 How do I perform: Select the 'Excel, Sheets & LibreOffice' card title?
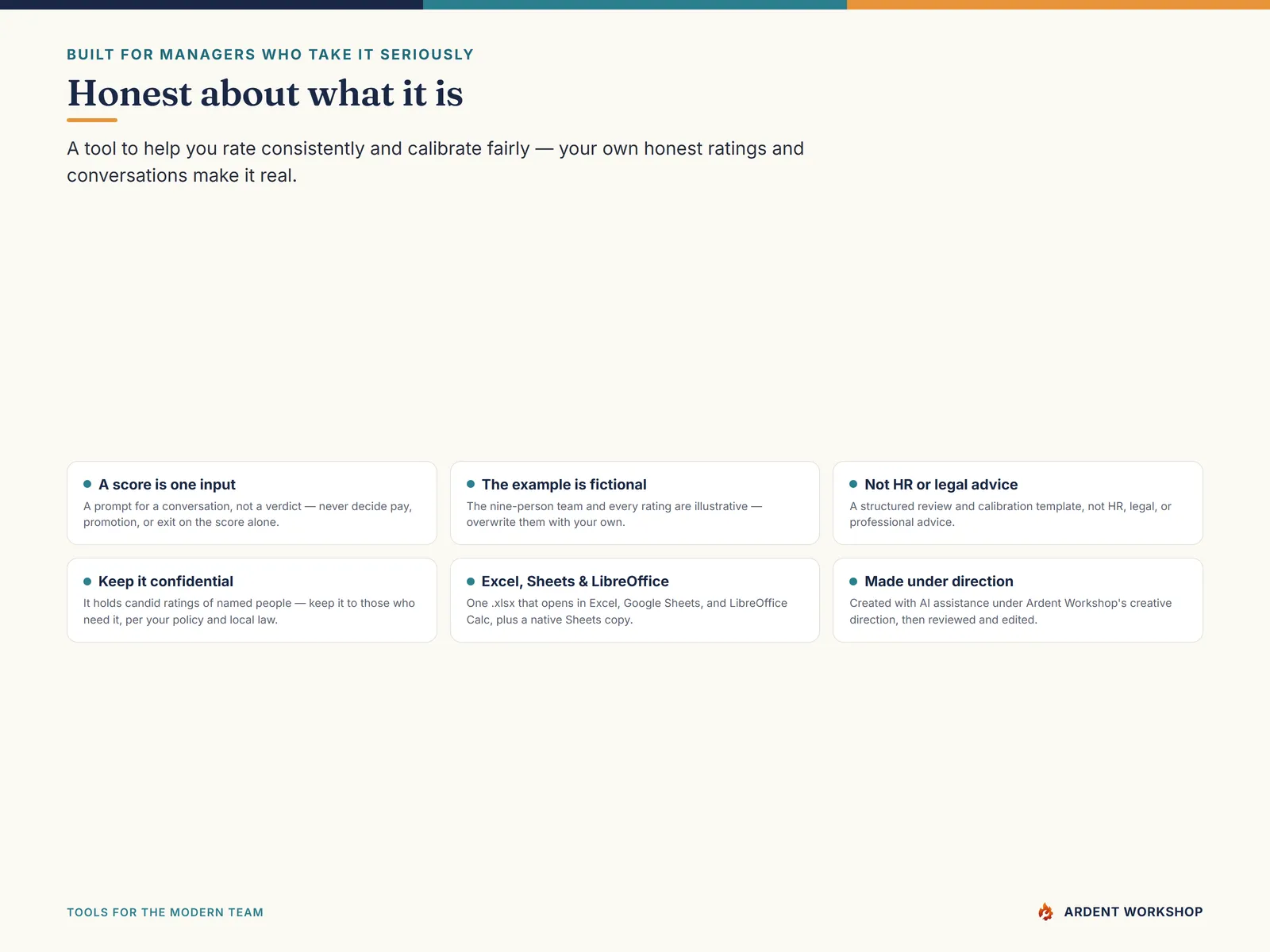575,581
